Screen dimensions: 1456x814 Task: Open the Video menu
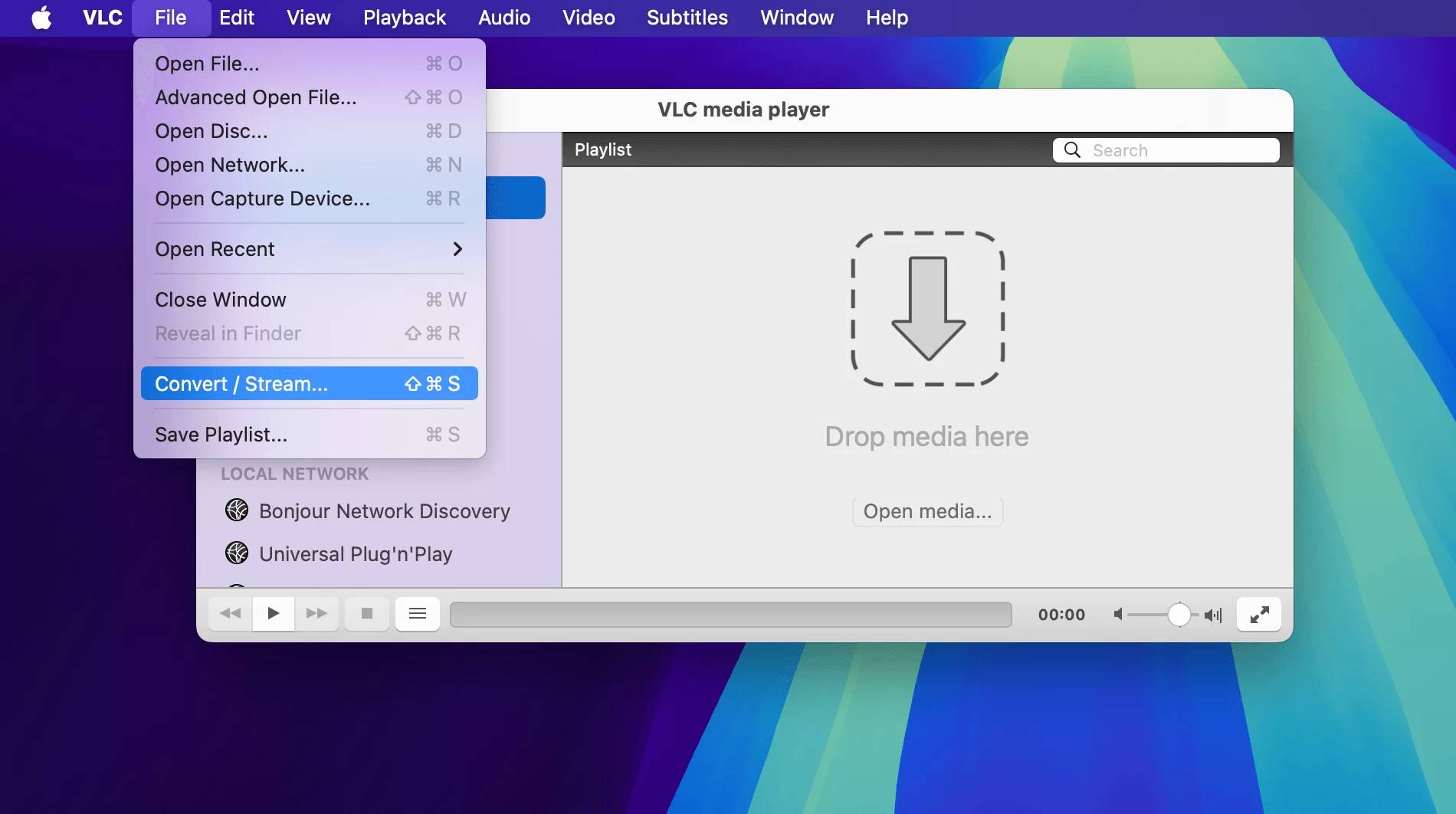click(589, 18)
